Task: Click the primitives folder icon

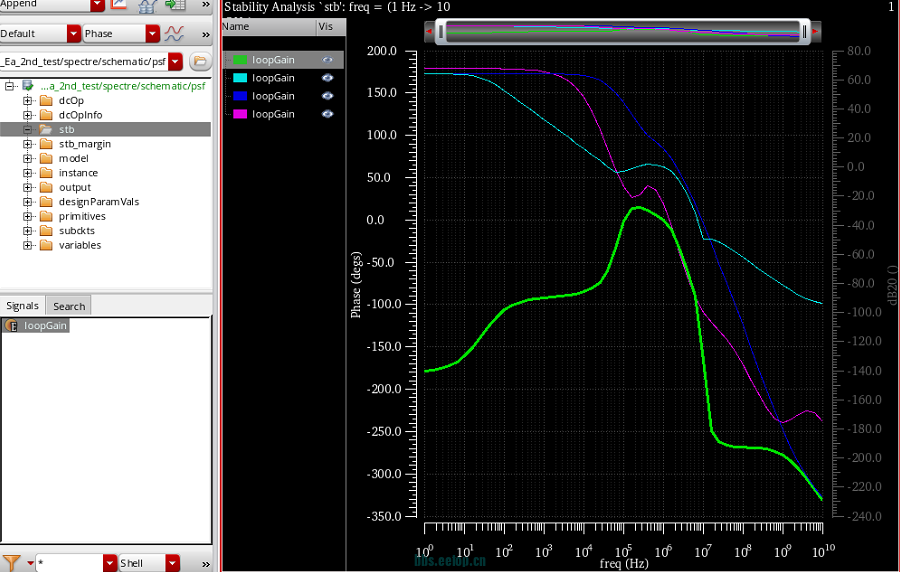Action: (46, 216)
